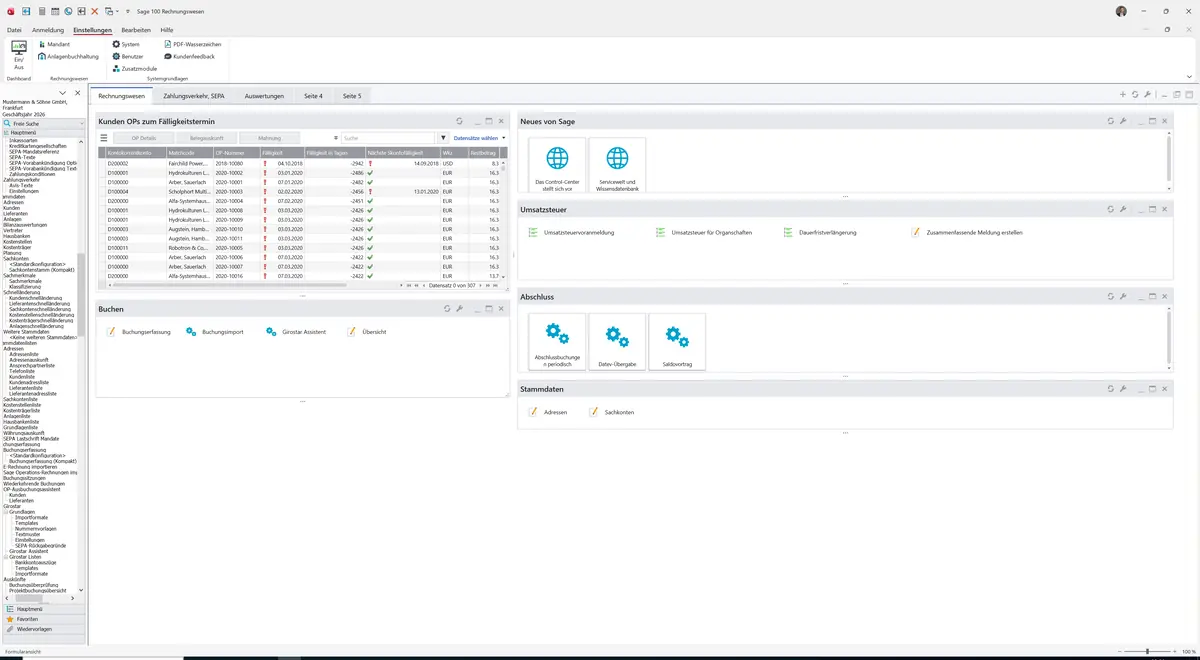
Task: Collapse the navigation pane with the chevron
Action: point(62,93)
